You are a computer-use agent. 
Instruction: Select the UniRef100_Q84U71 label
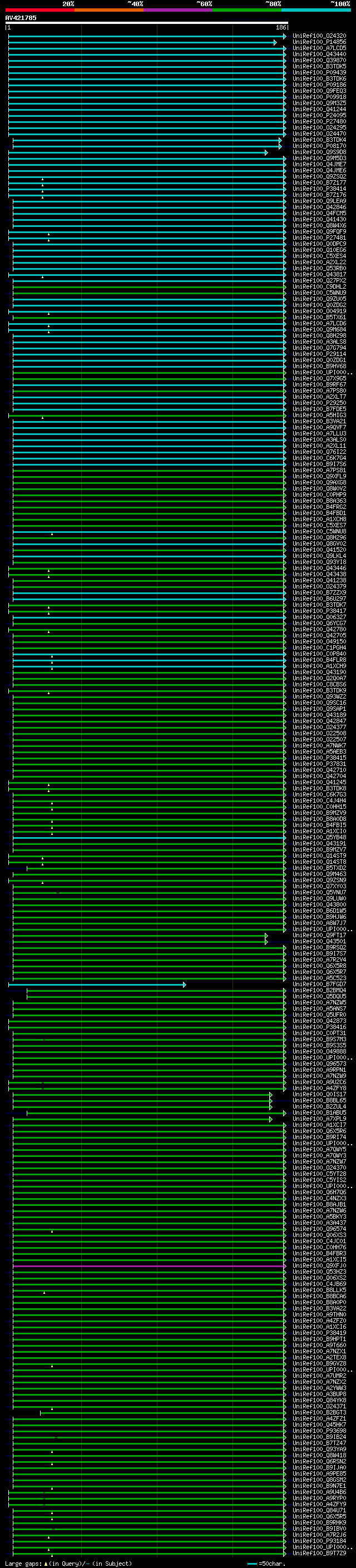(x=319, y=1510)
